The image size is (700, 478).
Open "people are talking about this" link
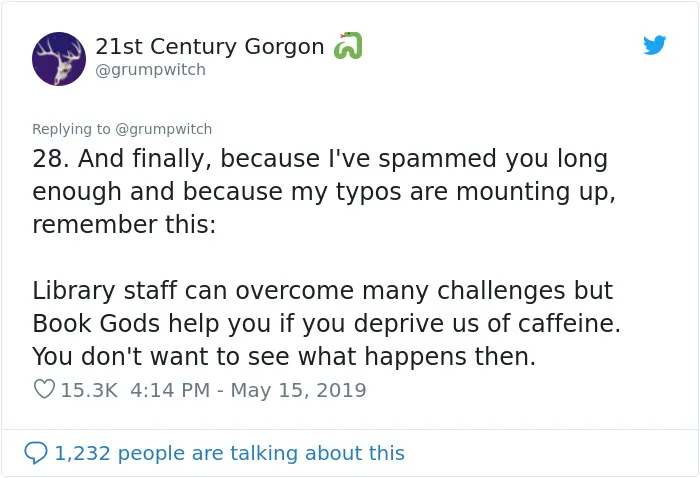(x=261, y=453)
